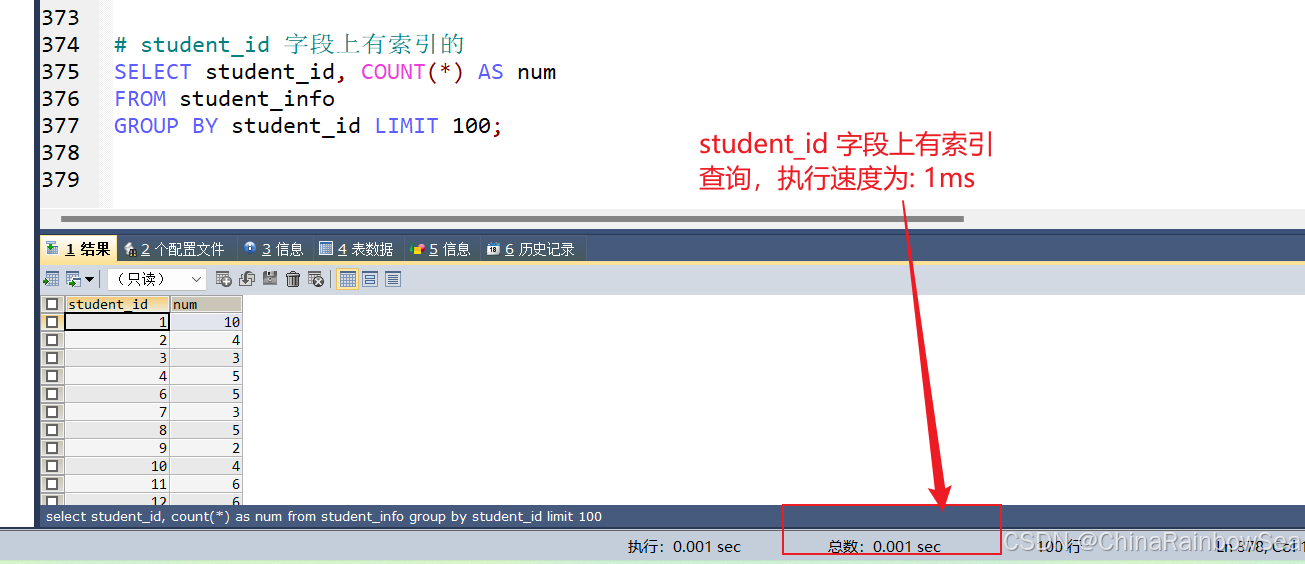Tick the select-all checkbox in the header

point(52,304)
